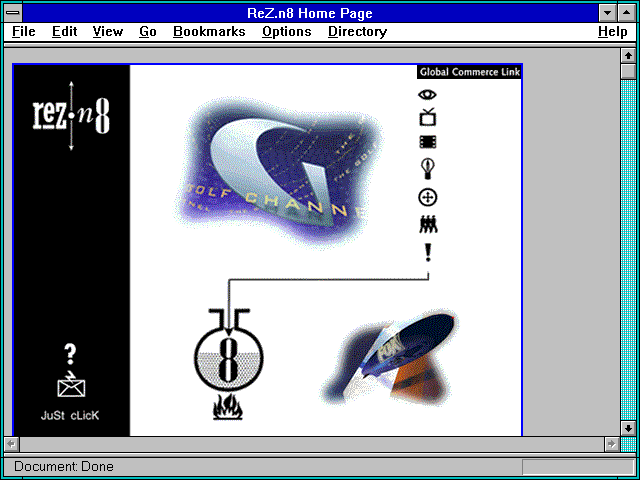The height and width of the screenshot is (480, 640).
Task: Open the Options menu
Action: pos(287,32)
